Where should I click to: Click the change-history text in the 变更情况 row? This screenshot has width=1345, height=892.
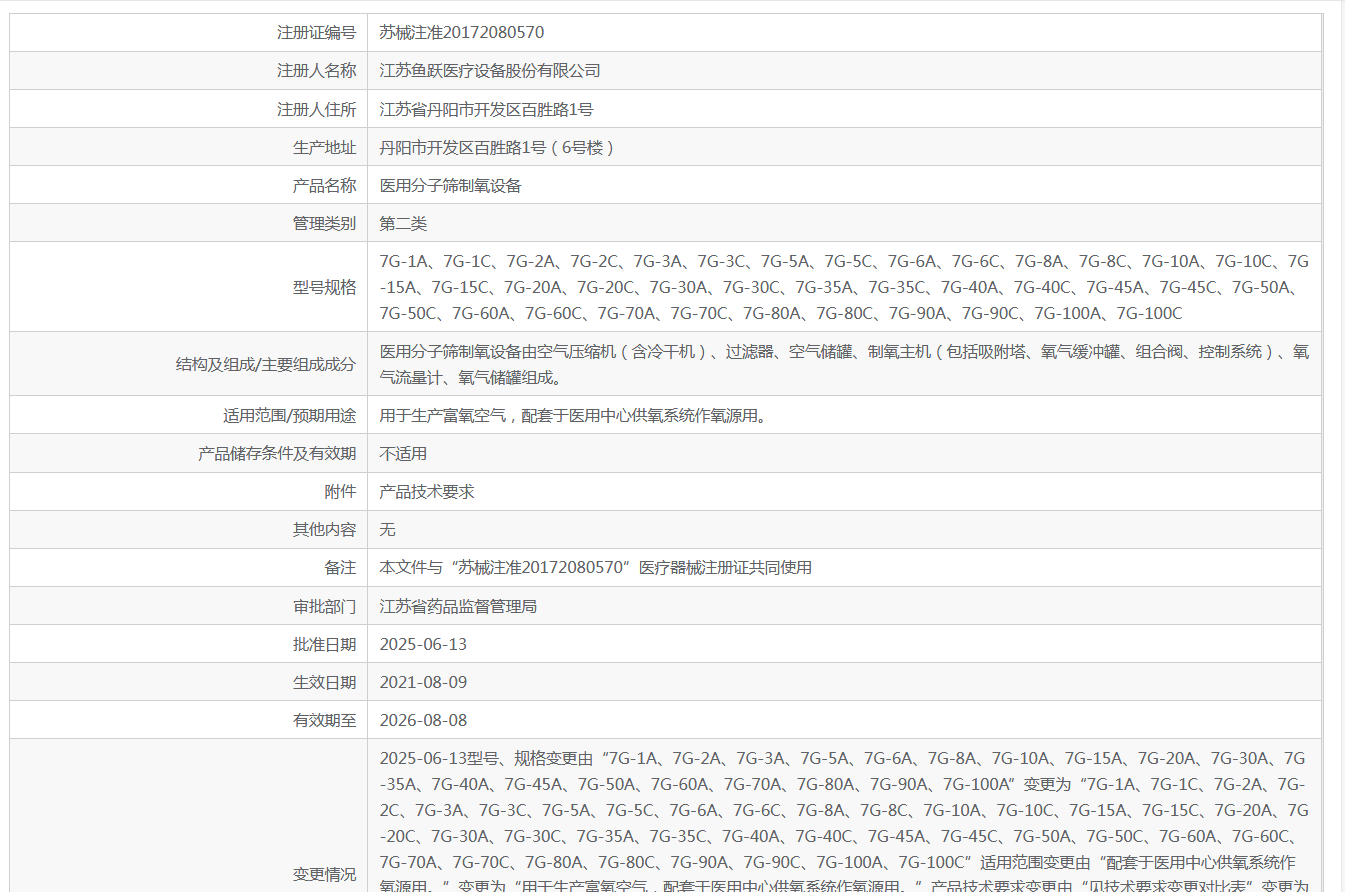pyautogui.click(x=844, y=820)
